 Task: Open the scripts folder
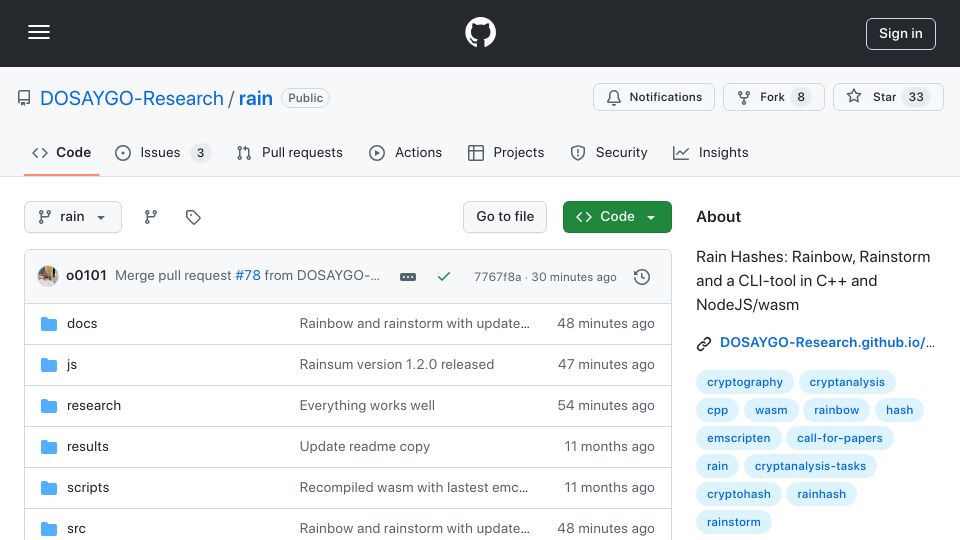88,487
